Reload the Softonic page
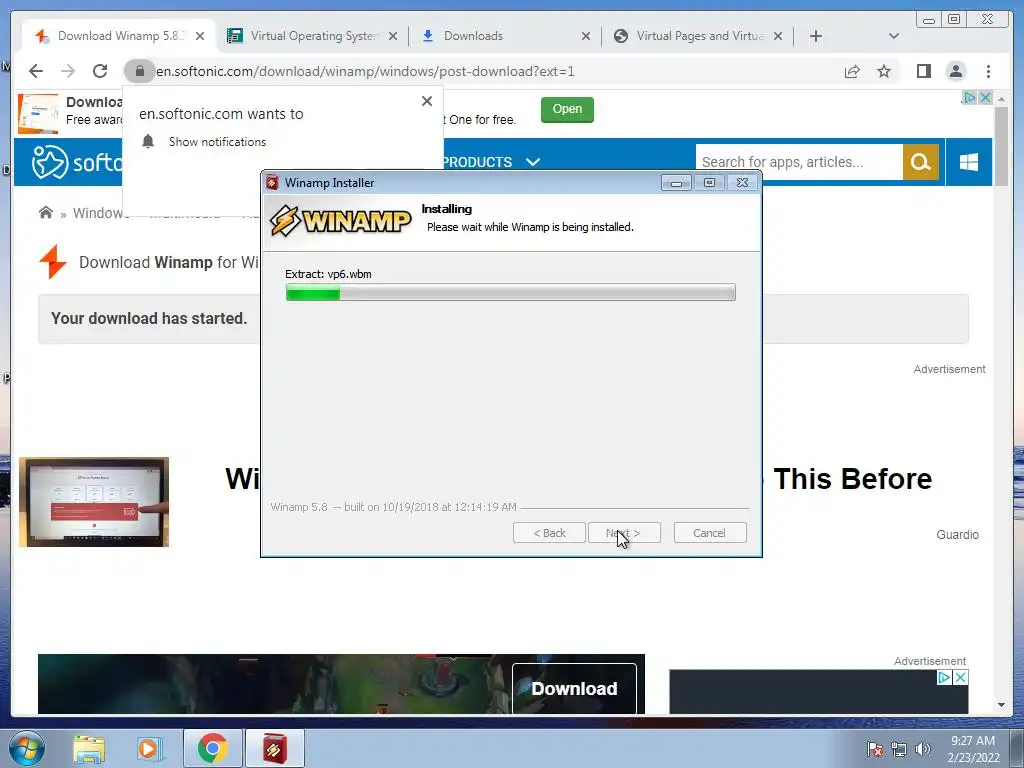The height and width of the screenshot is (768, 1024). point(100,71)
